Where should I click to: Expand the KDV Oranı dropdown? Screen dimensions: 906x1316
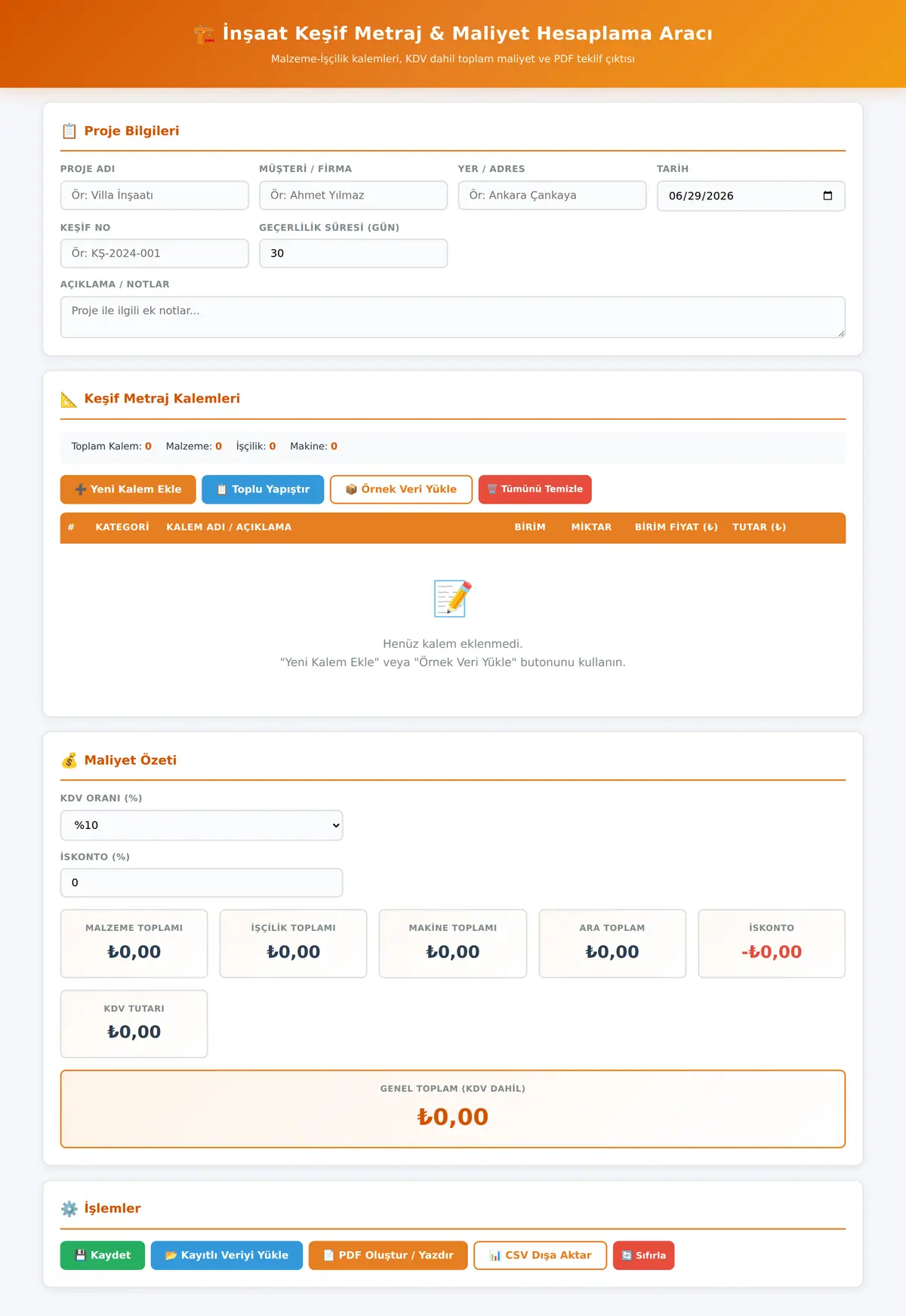pos(202,825)
